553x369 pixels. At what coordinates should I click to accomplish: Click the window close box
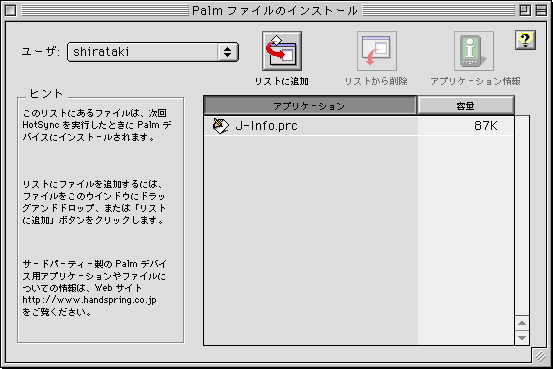point(11,11)
